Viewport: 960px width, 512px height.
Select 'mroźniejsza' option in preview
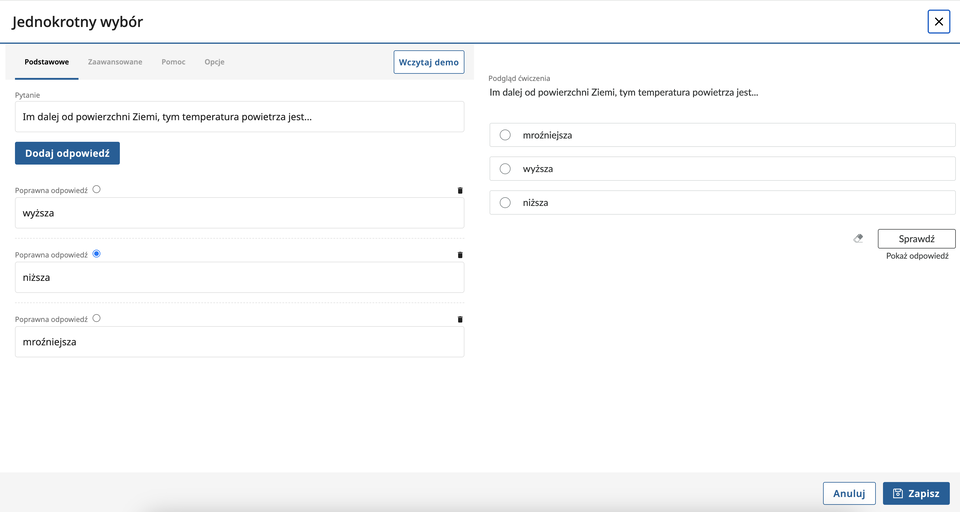tap(505, 135)
